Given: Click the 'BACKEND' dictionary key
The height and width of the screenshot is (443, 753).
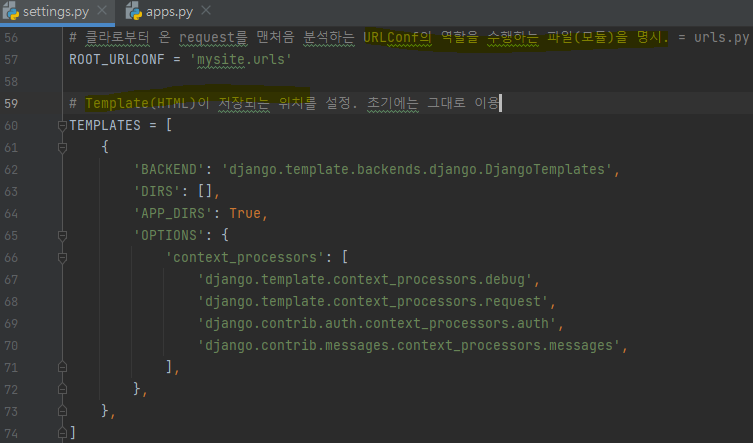Looking at the screenshot, I should 169,170.
